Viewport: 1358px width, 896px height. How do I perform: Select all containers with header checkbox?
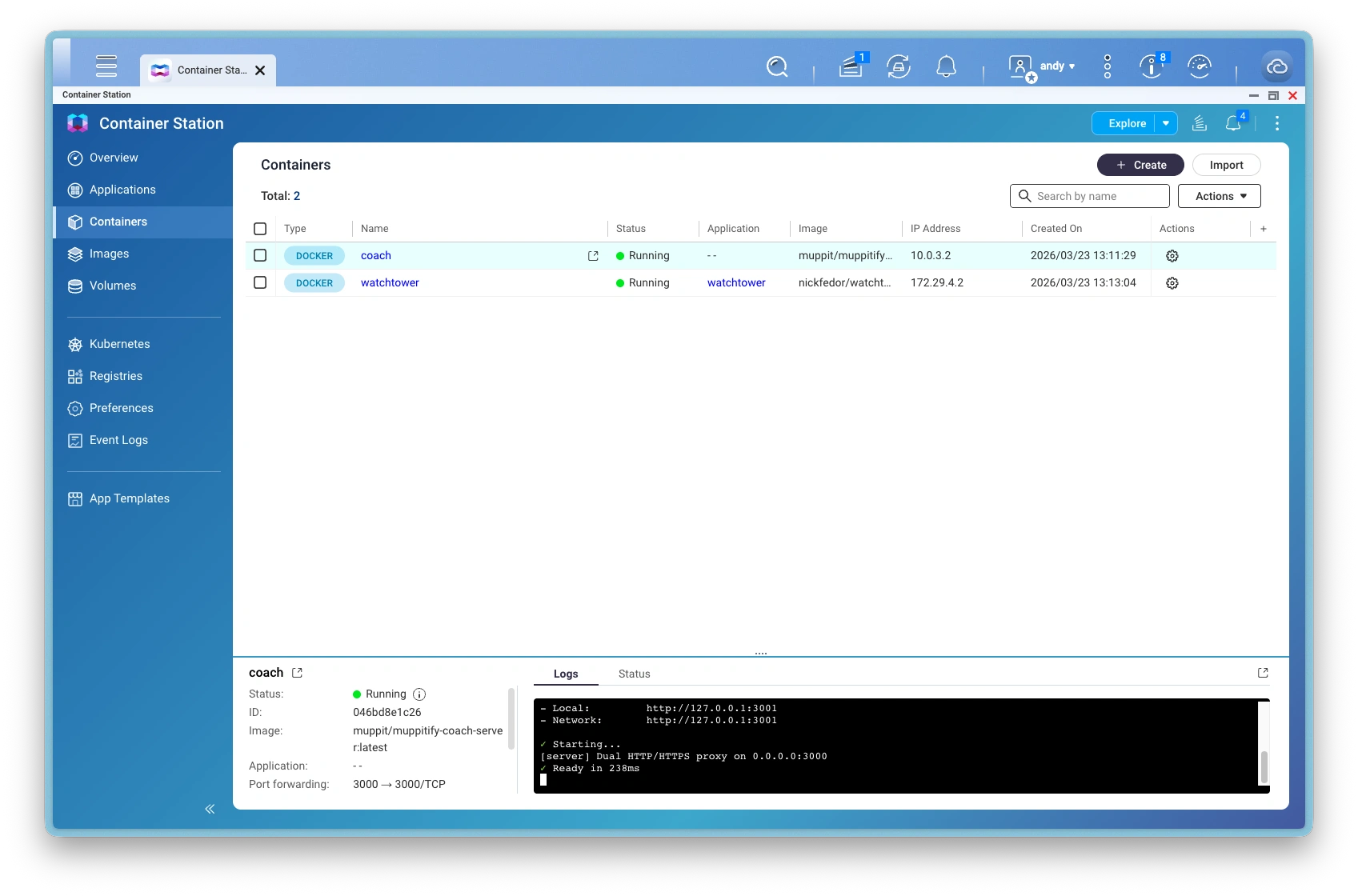260,229
